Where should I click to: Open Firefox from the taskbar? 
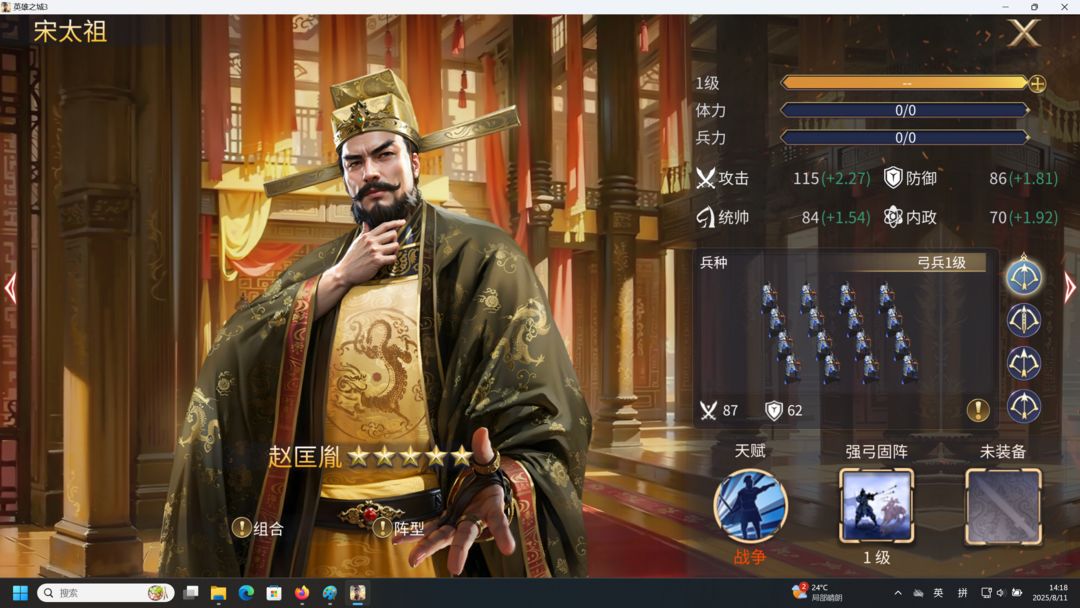tap(301, 593)
